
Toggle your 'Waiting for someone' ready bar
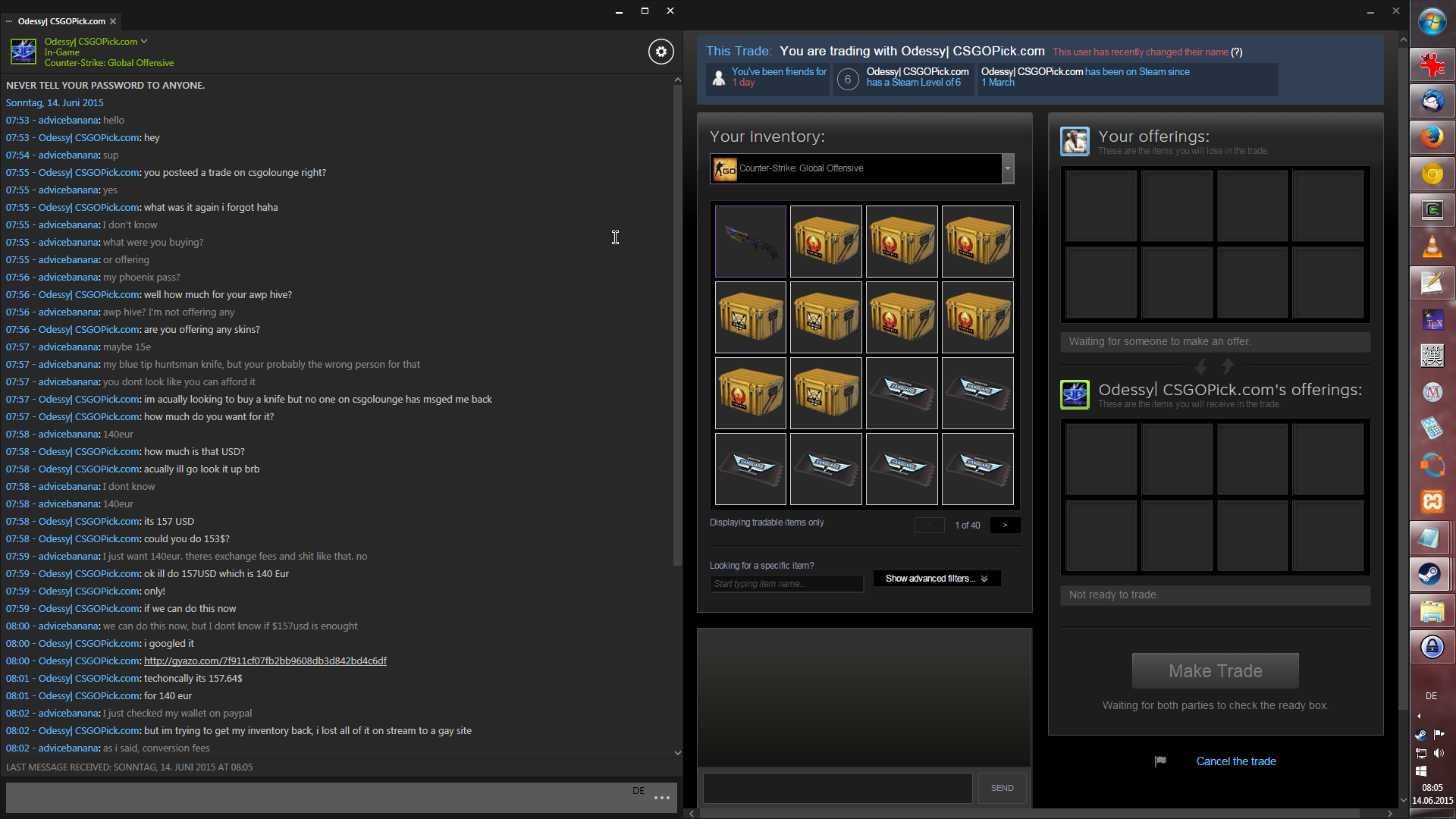coord(1215,342)
